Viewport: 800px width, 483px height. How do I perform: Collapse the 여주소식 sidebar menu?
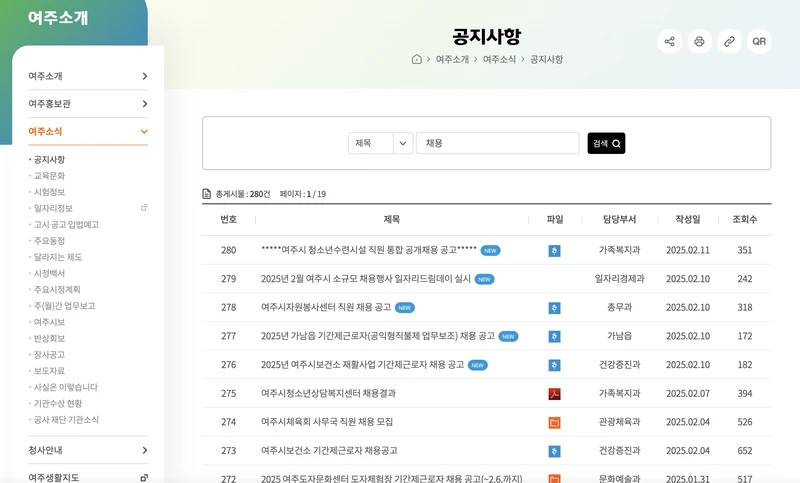point(88,131)
